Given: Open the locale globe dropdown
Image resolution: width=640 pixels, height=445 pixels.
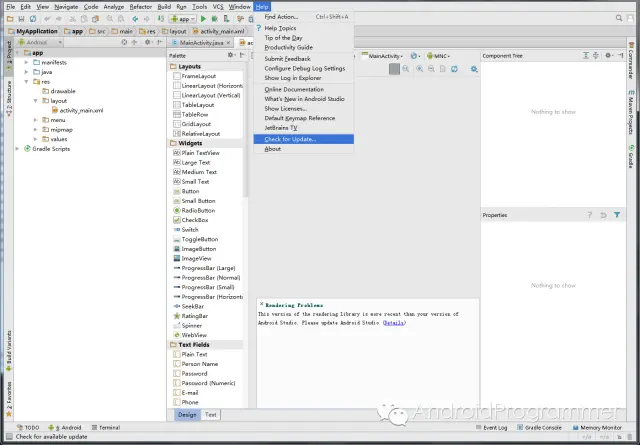Looking at the screenshot, I should click(x=416, y=56).
